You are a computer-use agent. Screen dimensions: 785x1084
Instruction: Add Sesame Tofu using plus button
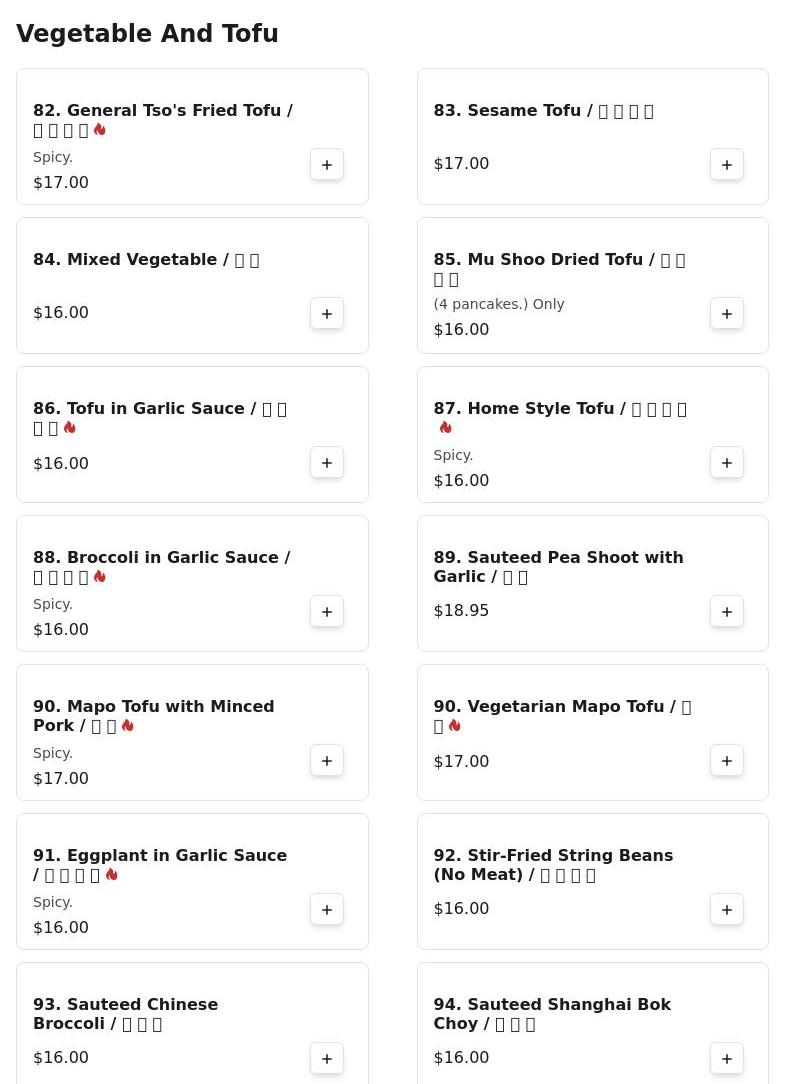(727, 165)
